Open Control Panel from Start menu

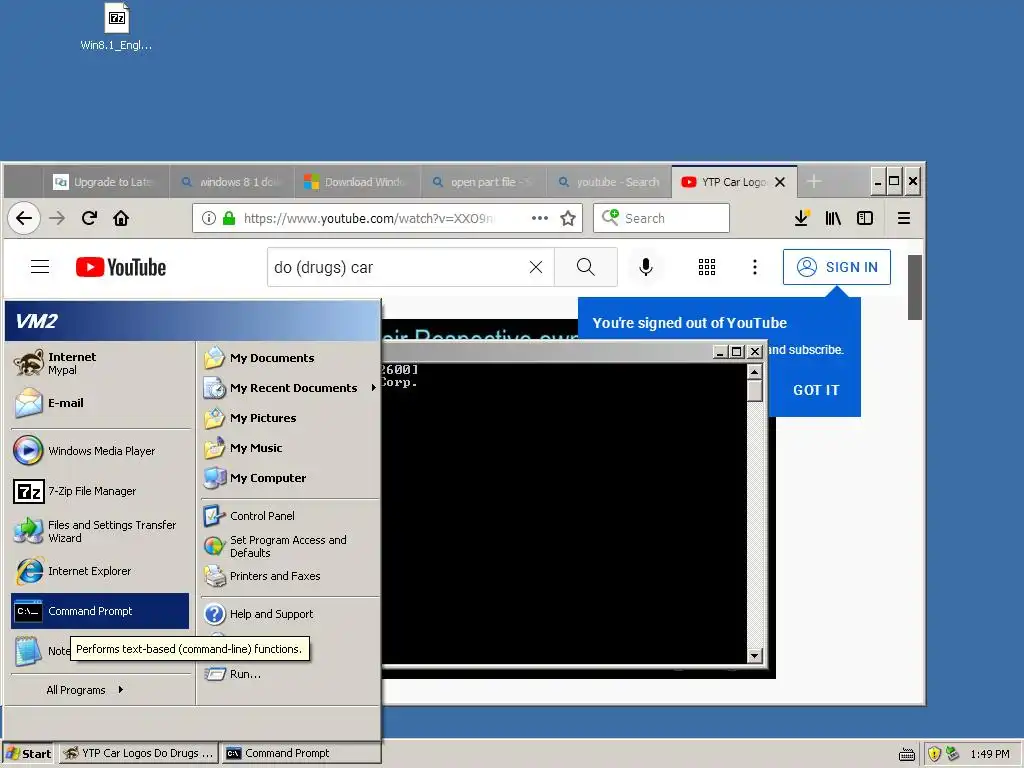tap(290, 516)
